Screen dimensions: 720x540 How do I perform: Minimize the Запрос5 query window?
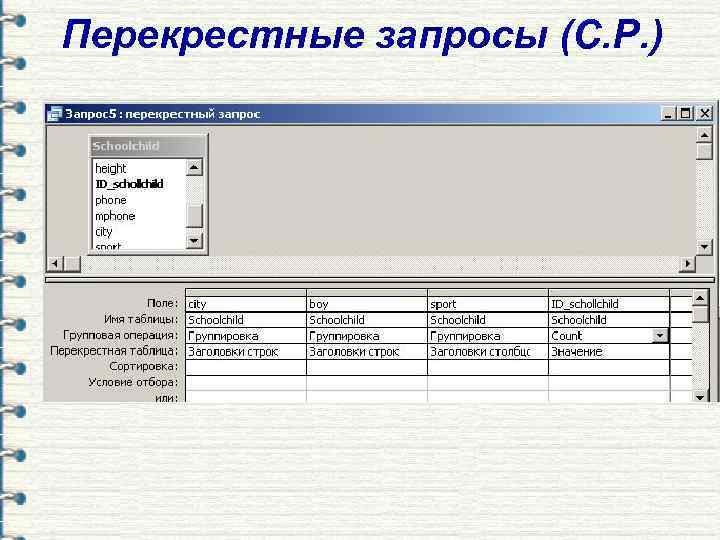pyautogui.click(x=668, y=113)
